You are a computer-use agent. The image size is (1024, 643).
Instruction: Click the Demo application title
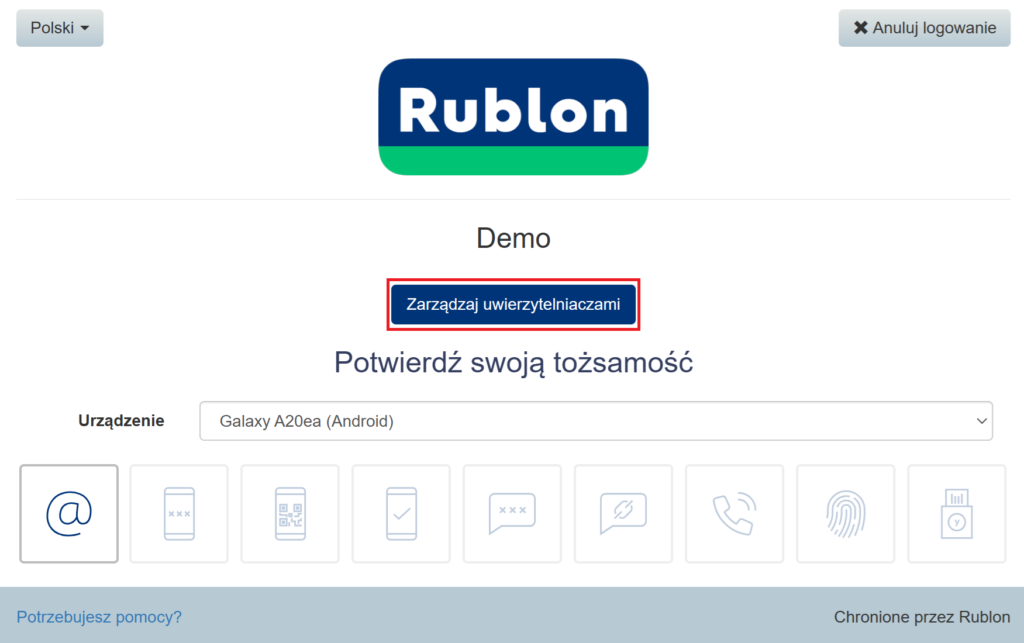click(513, 239)
